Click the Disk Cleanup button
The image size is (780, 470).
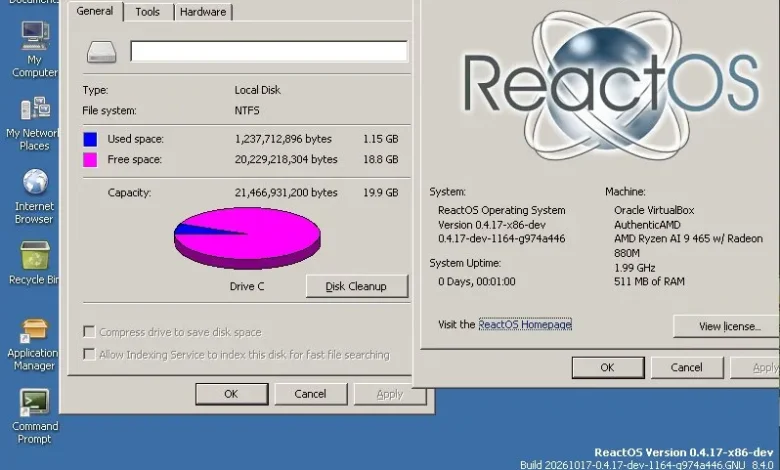[x=357, y=286]
